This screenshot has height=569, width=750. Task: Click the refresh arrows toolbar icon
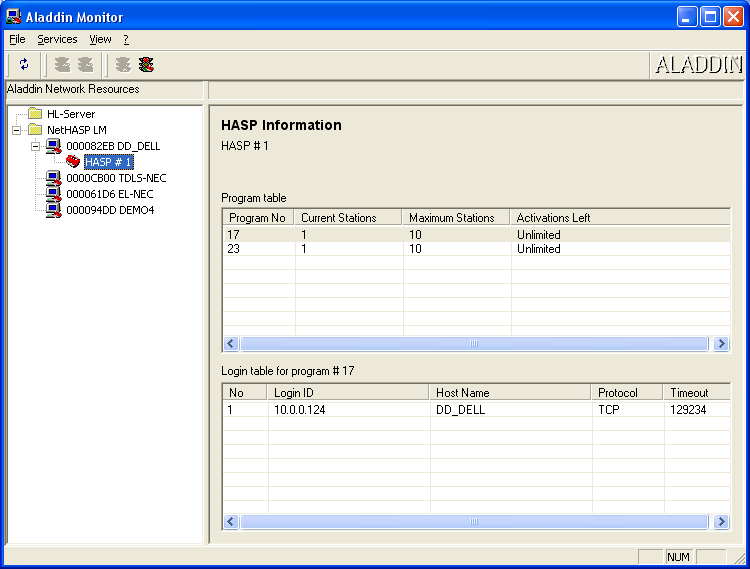[x=24, y=65]
